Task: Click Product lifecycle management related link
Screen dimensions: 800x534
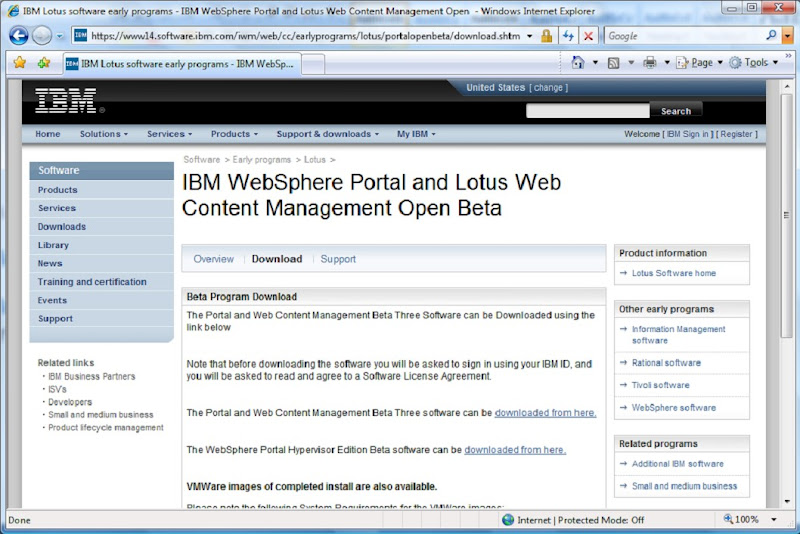Action: (106, 427)
